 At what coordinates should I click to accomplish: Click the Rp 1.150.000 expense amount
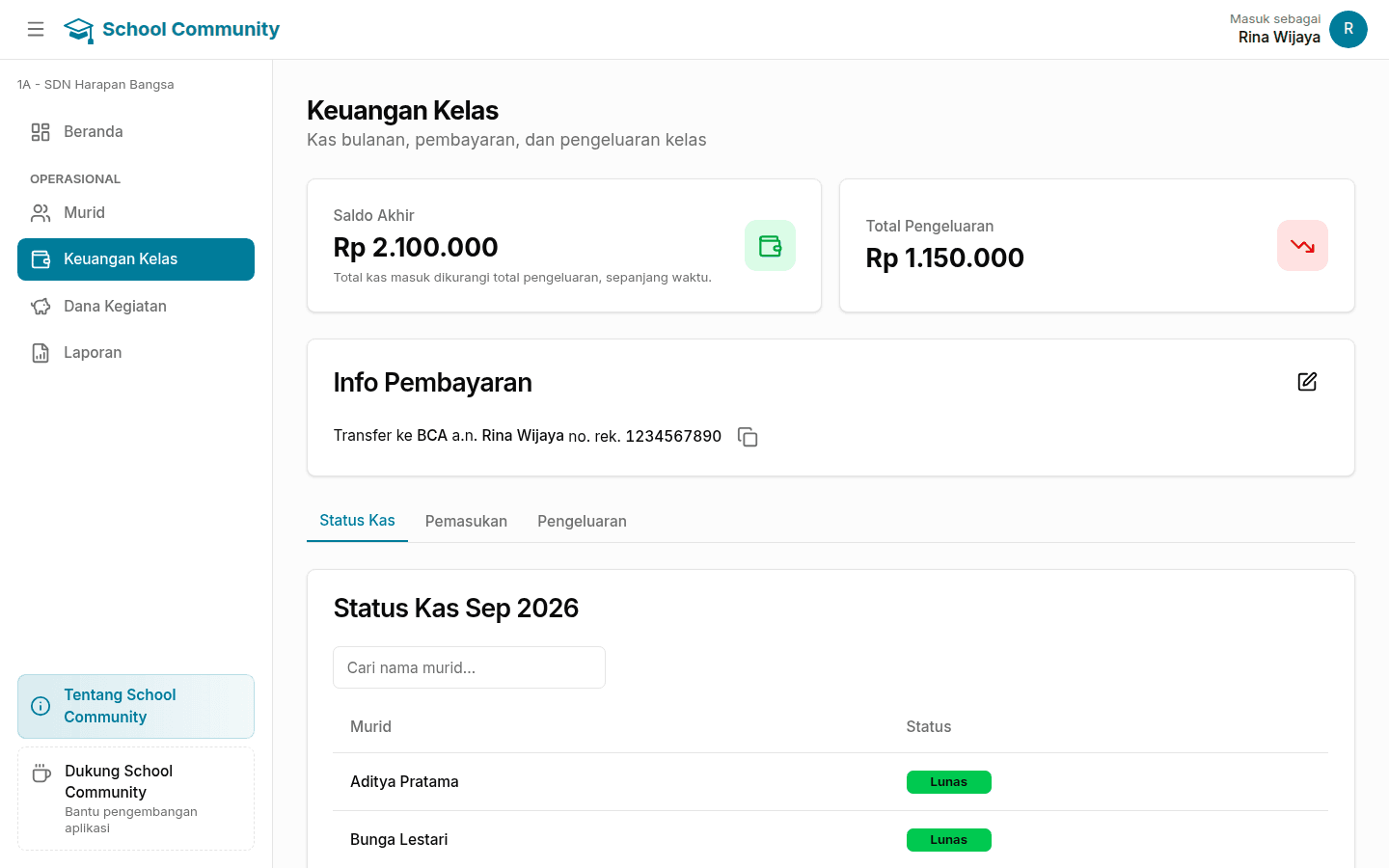[945, 258]
